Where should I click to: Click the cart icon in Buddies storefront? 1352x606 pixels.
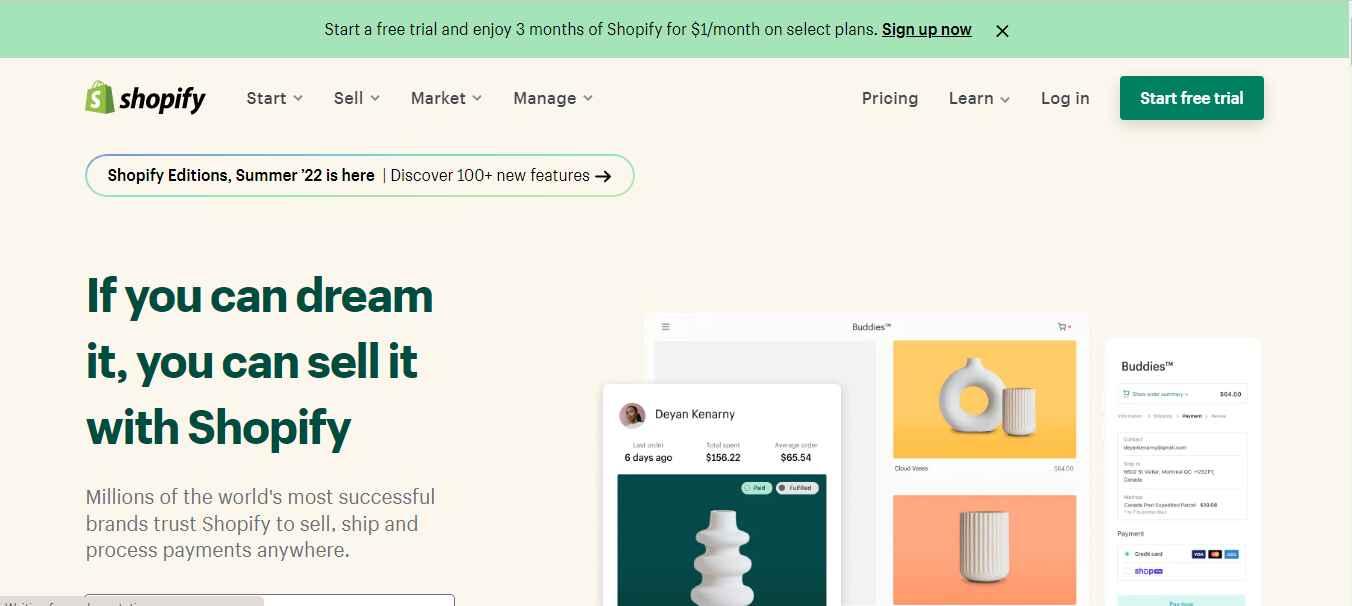click(x=1064, y=327)
